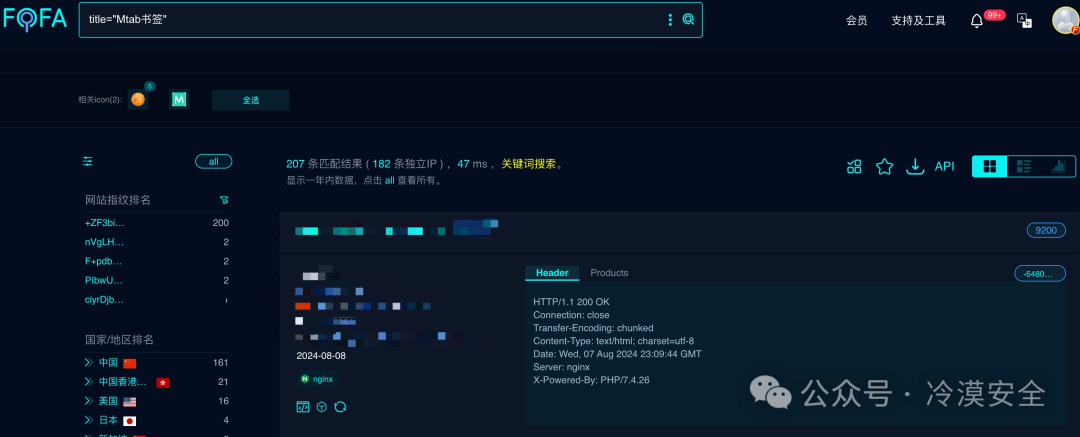Switch to the statistics chart view

click(1058, 166)
